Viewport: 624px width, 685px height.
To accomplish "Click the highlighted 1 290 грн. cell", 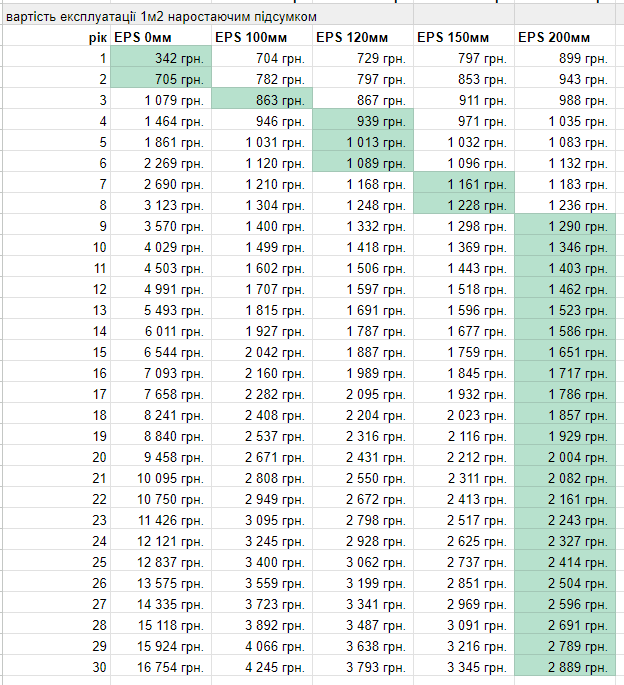I will (565, 226).
